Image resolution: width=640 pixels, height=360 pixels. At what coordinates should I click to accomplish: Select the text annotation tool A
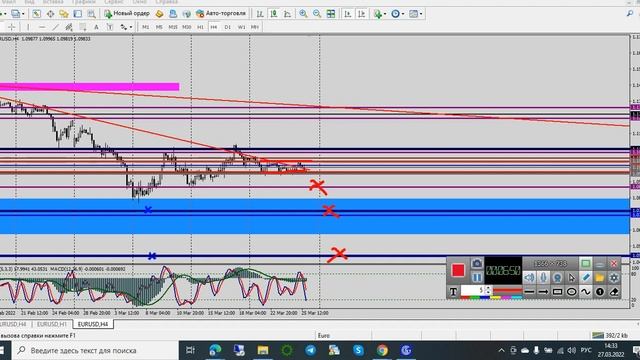tap(96, 27)
